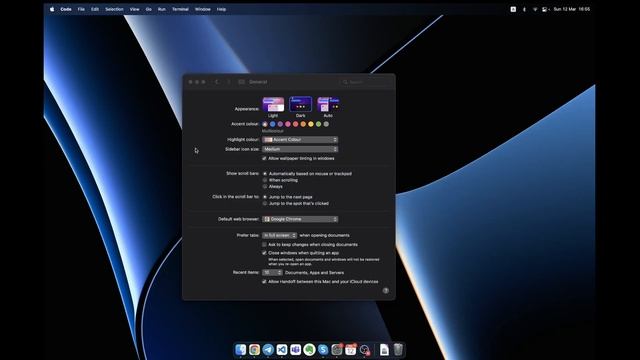640x360 pixels.
Task: Open the Apple menu
Action: click(52, 9)
